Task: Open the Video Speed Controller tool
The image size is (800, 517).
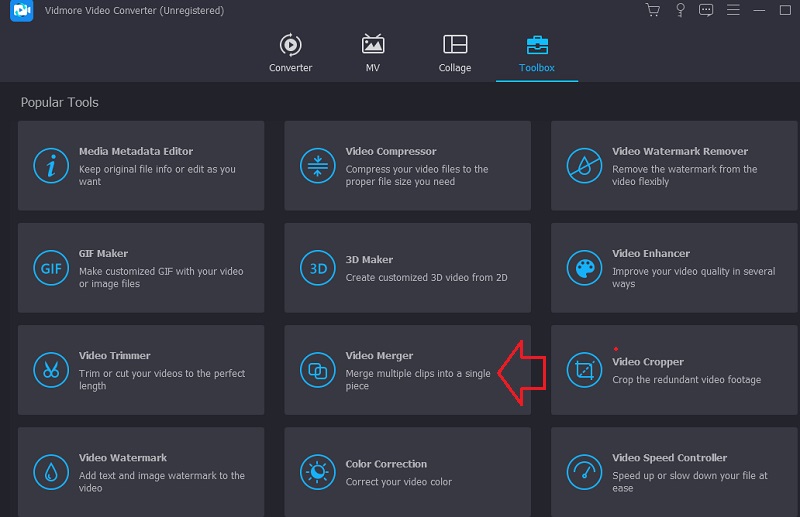Action: [x=674, y=471]
